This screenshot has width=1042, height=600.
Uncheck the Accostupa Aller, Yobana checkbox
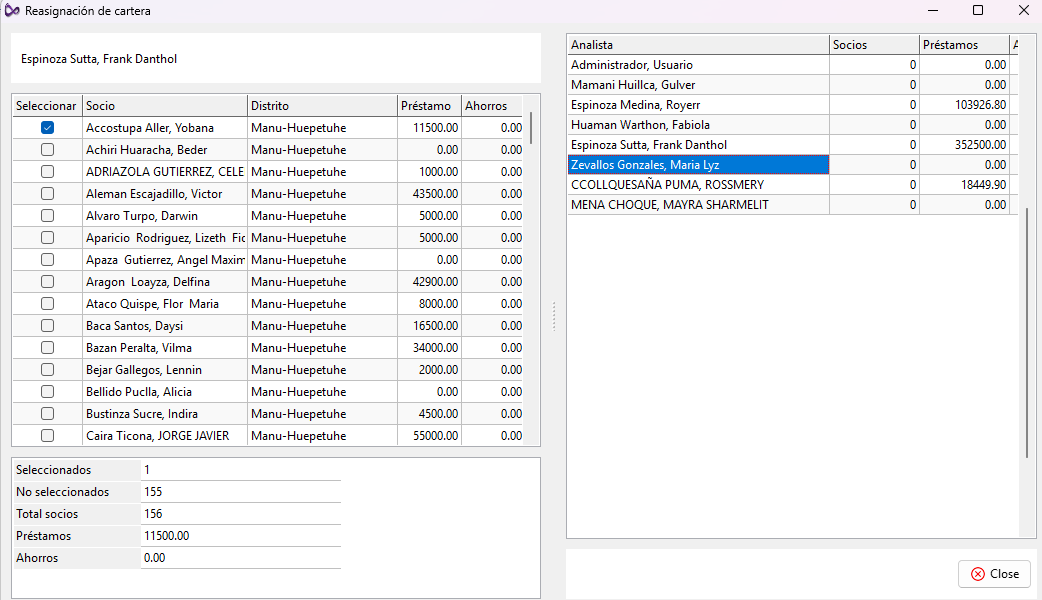[x=47, y=128]
